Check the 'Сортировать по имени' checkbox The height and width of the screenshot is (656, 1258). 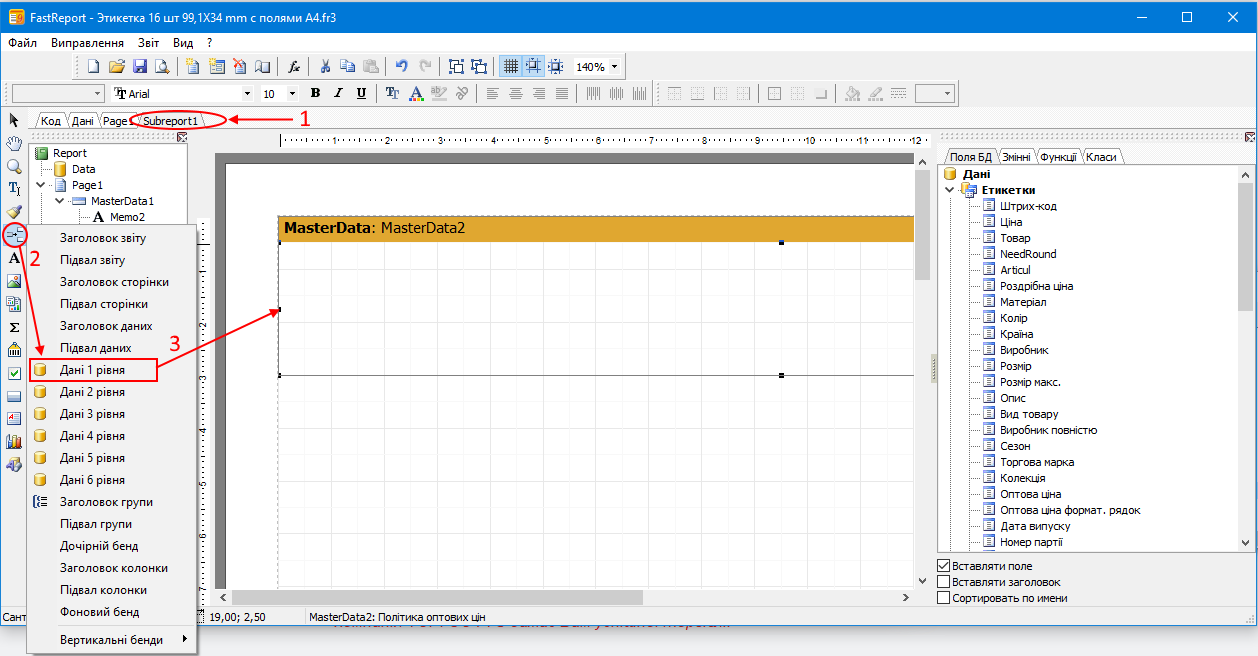tap(943, 598)
